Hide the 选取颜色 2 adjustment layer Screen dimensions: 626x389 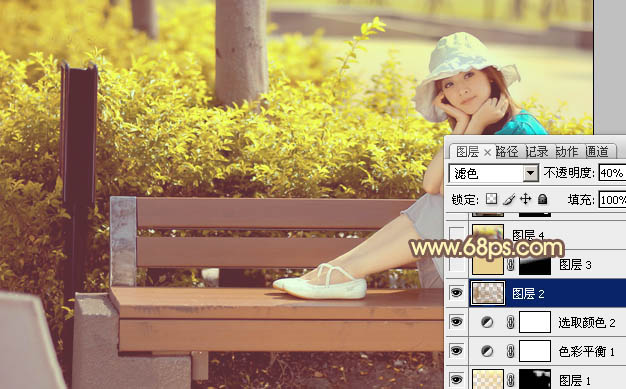pyautogui.click(x=457, y=322)
